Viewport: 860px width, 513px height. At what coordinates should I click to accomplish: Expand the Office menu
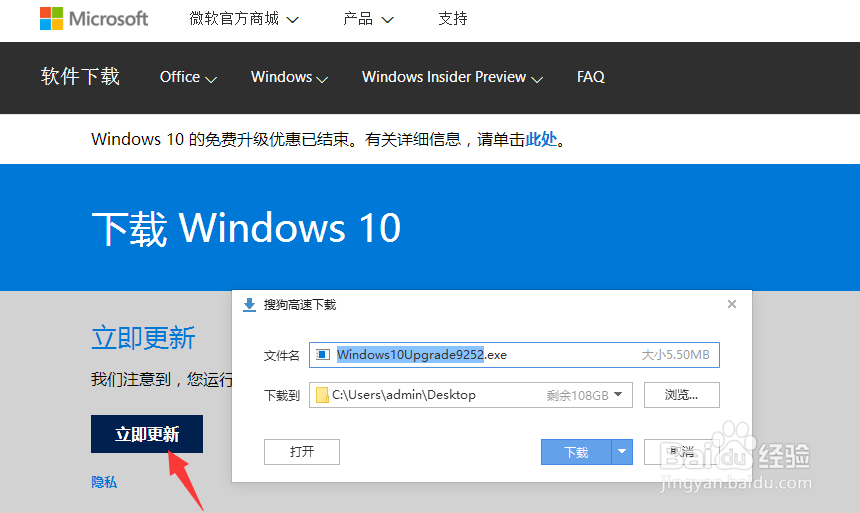[188, 77]
